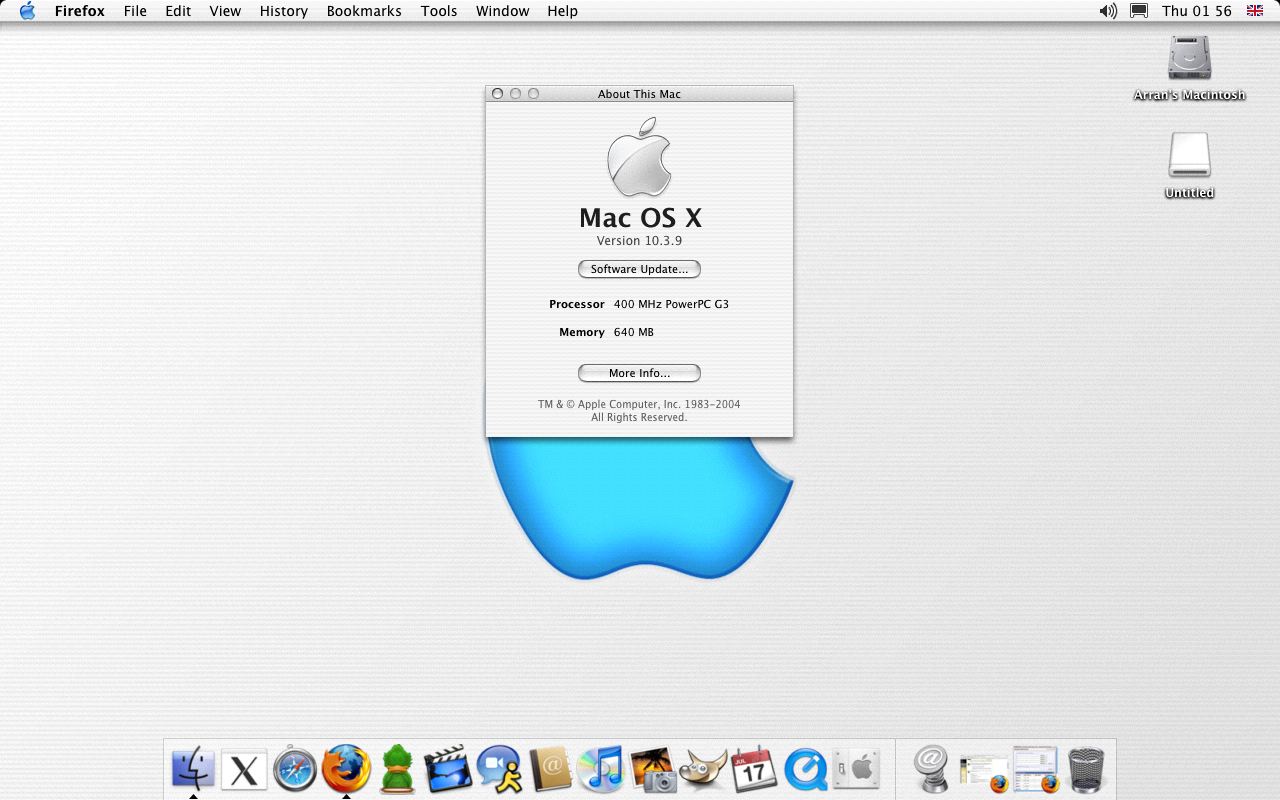Click Version 10.3.9 text

[x=639, y=241]
